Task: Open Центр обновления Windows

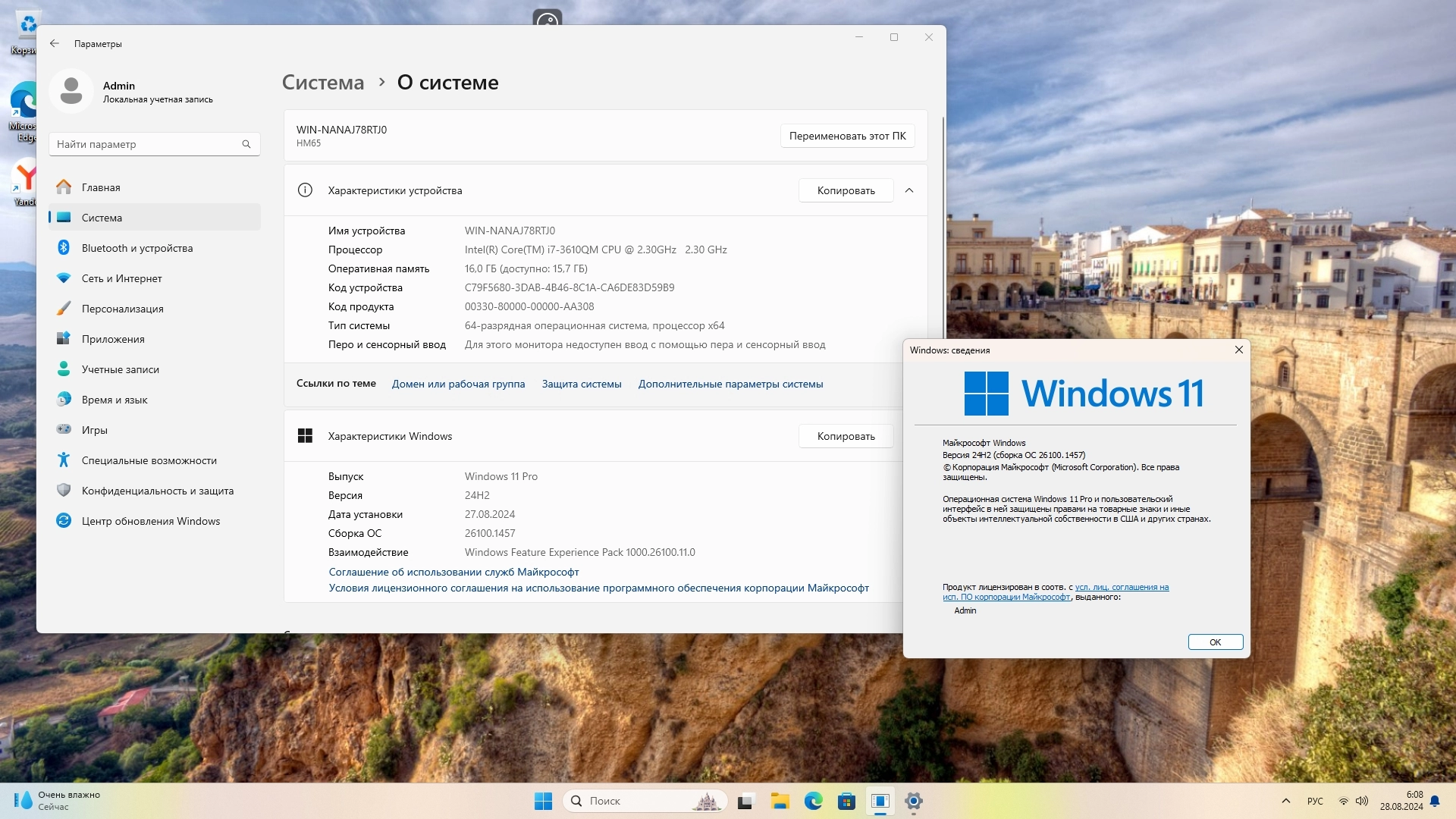Action: point(150,521)
